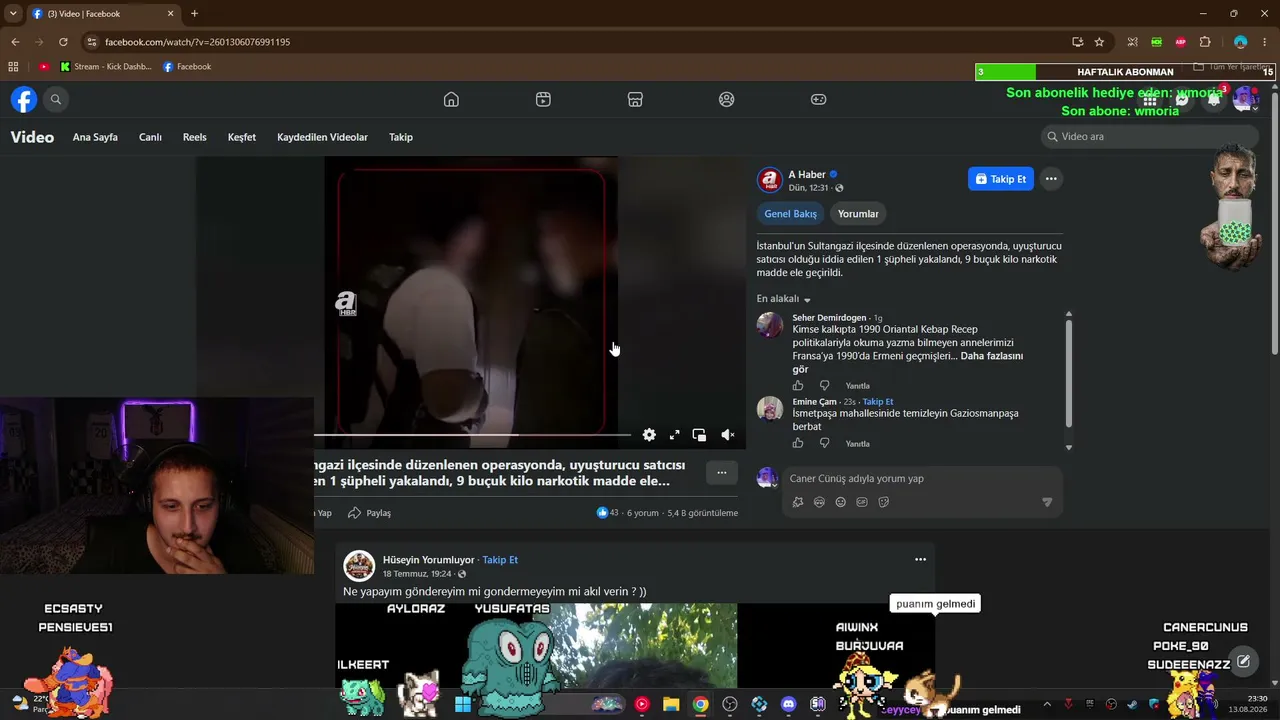Switch to Reels tab
The image size is (1280, 720).
point(195,137)
